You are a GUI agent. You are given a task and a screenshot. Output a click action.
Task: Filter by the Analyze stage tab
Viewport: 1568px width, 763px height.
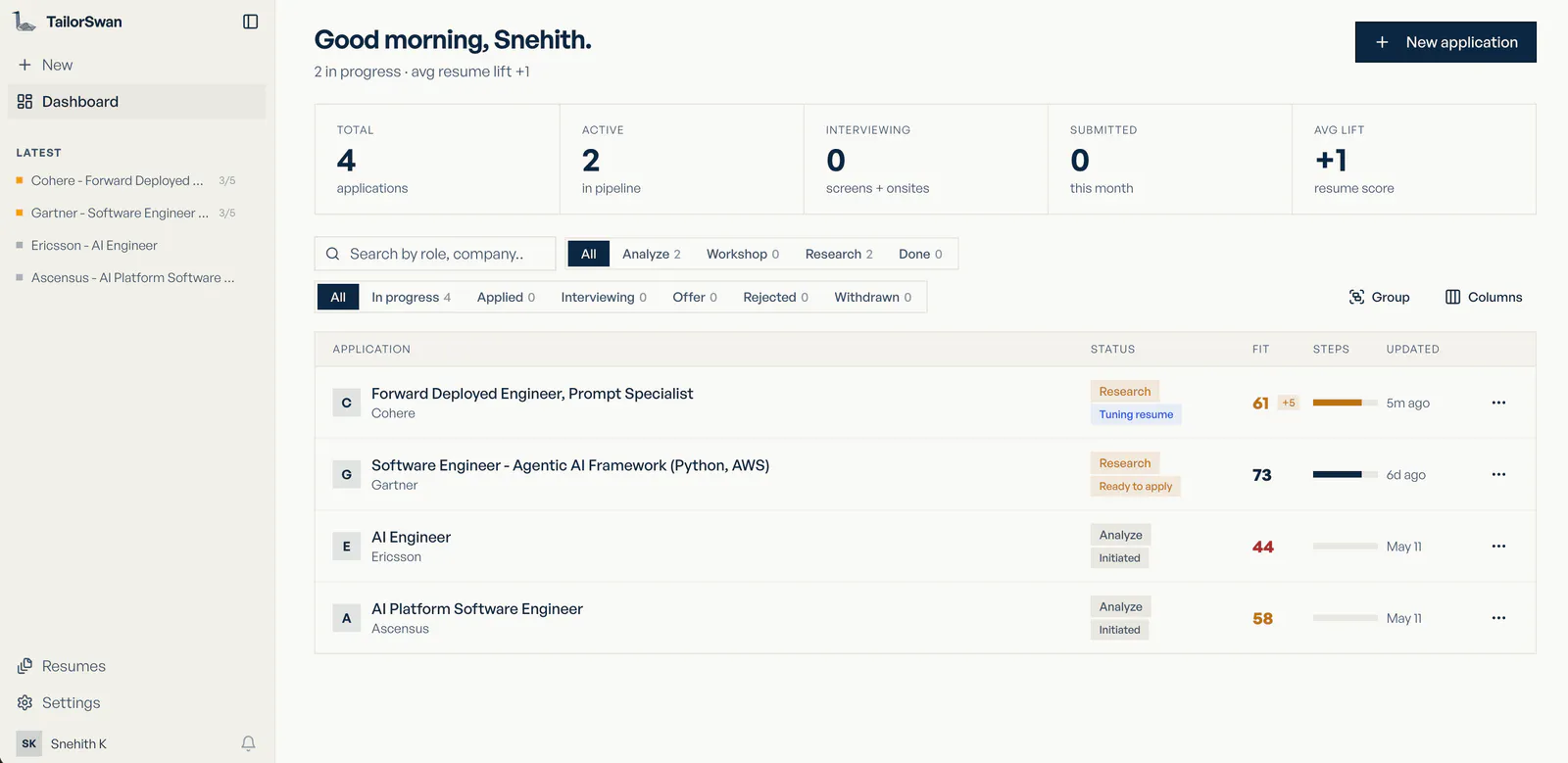652,254
